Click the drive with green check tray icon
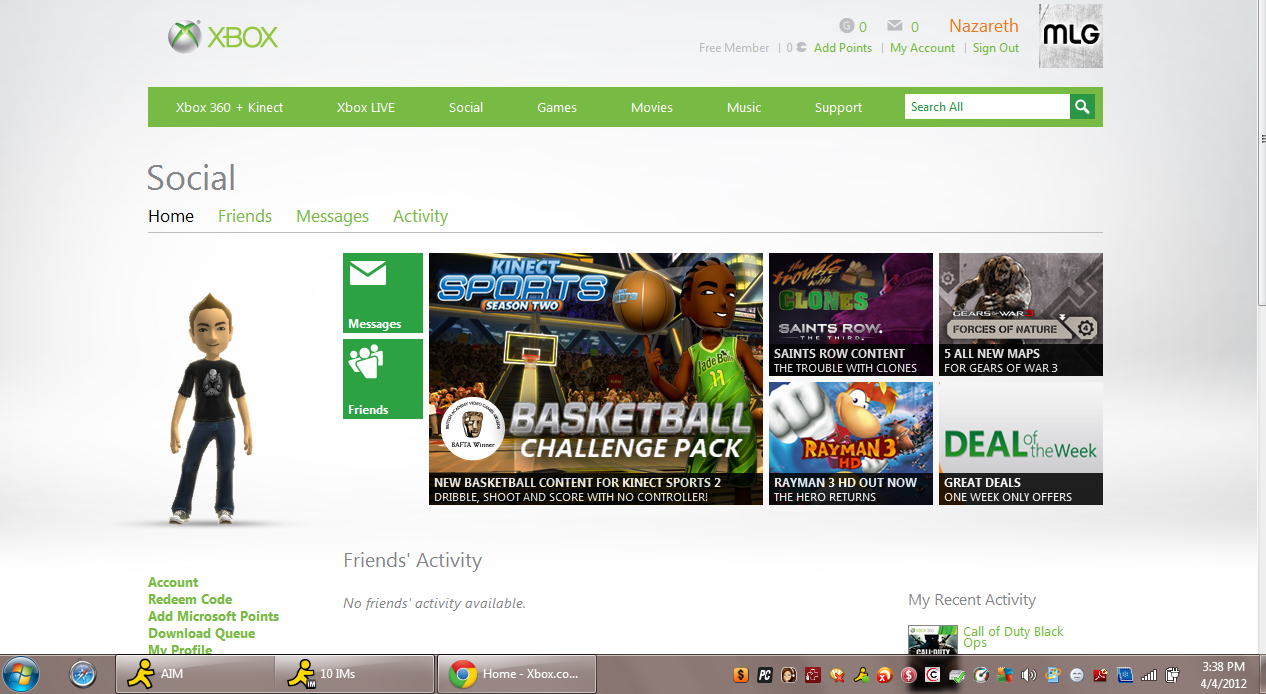1266x694 pixels. point(957,675)
